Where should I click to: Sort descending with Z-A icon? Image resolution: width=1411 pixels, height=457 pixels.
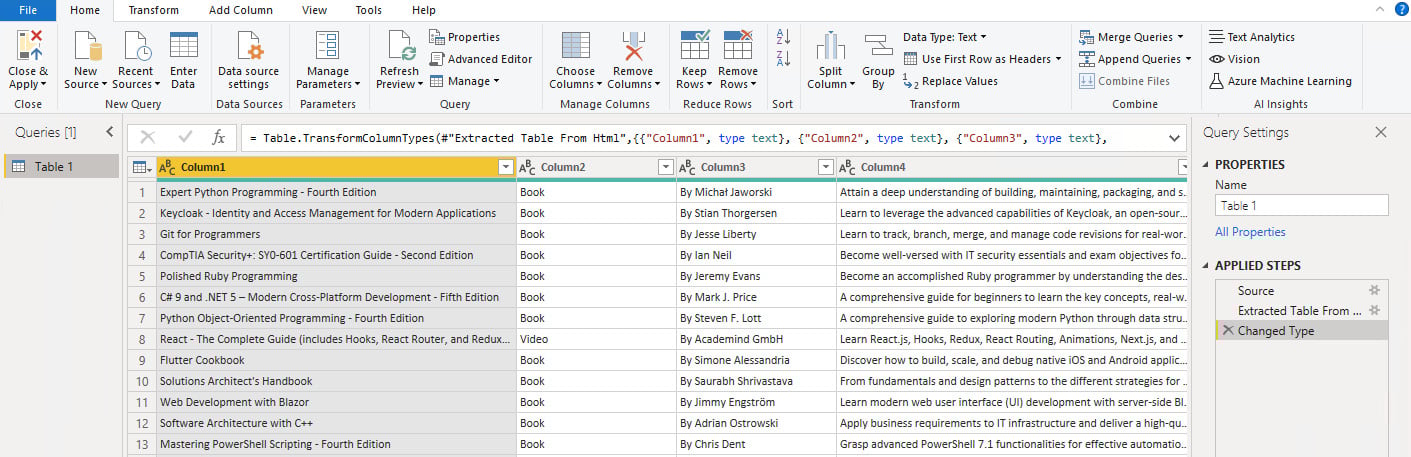coord(783,58)
